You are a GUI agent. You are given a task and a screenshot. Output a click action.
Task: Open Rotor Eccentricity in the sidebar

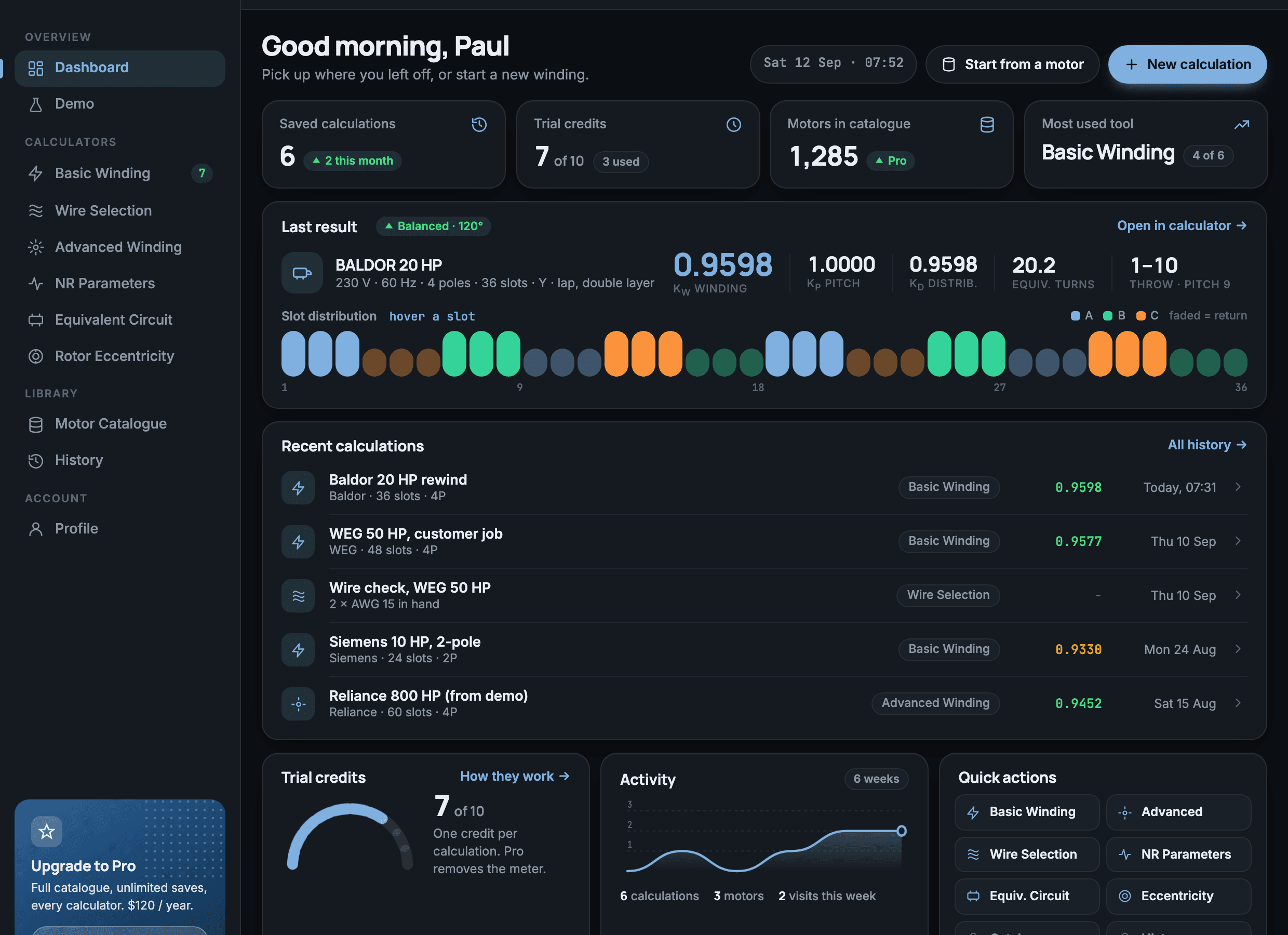[x=120, y=356]
